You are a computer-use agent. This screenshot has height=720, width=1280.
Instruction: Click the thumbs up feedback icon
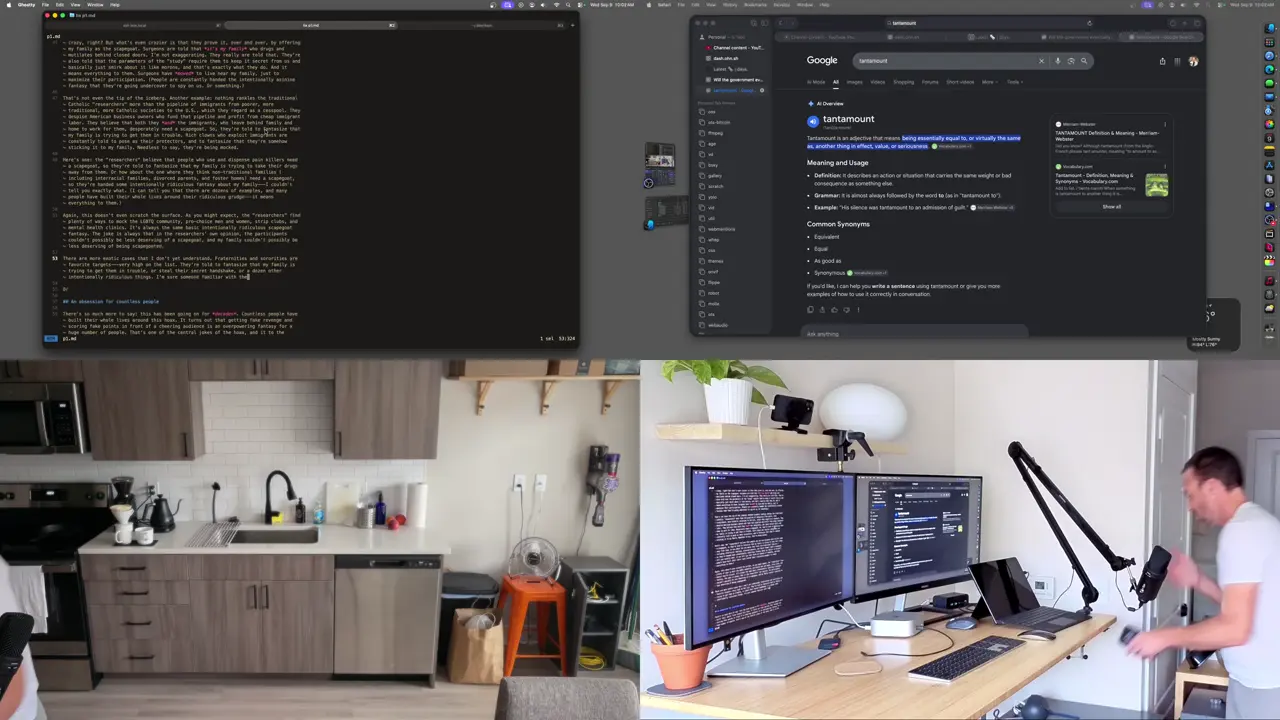(835, 309)
